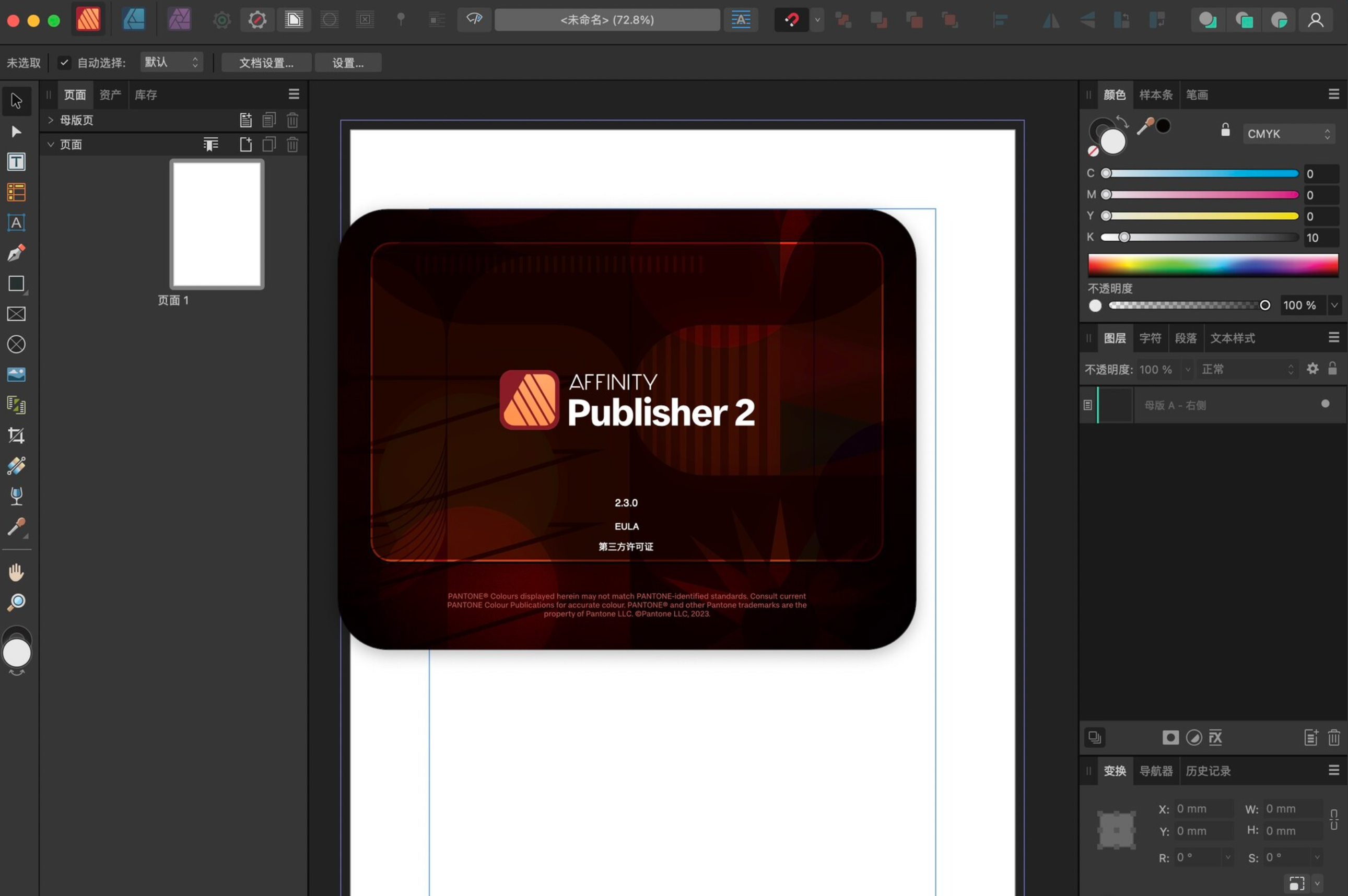This screenshot has height=896, width=1348.
Task: Select the Table tool
Action: click(x=16, y=192)
